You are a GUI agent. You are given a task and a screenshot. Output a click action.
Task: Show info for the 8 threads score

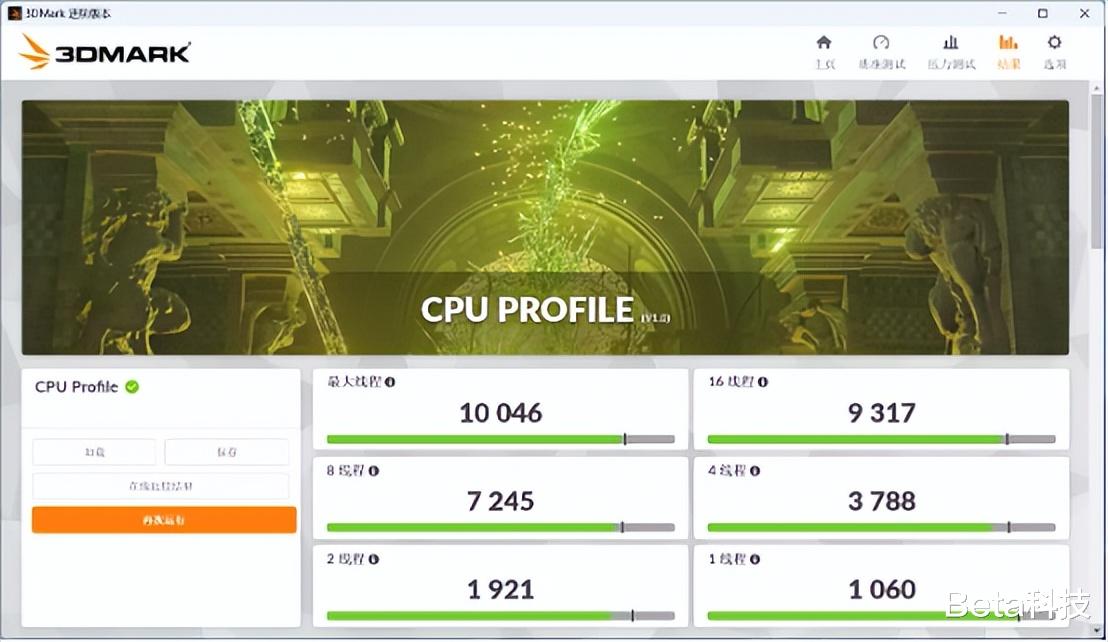(x=374, y=470)
